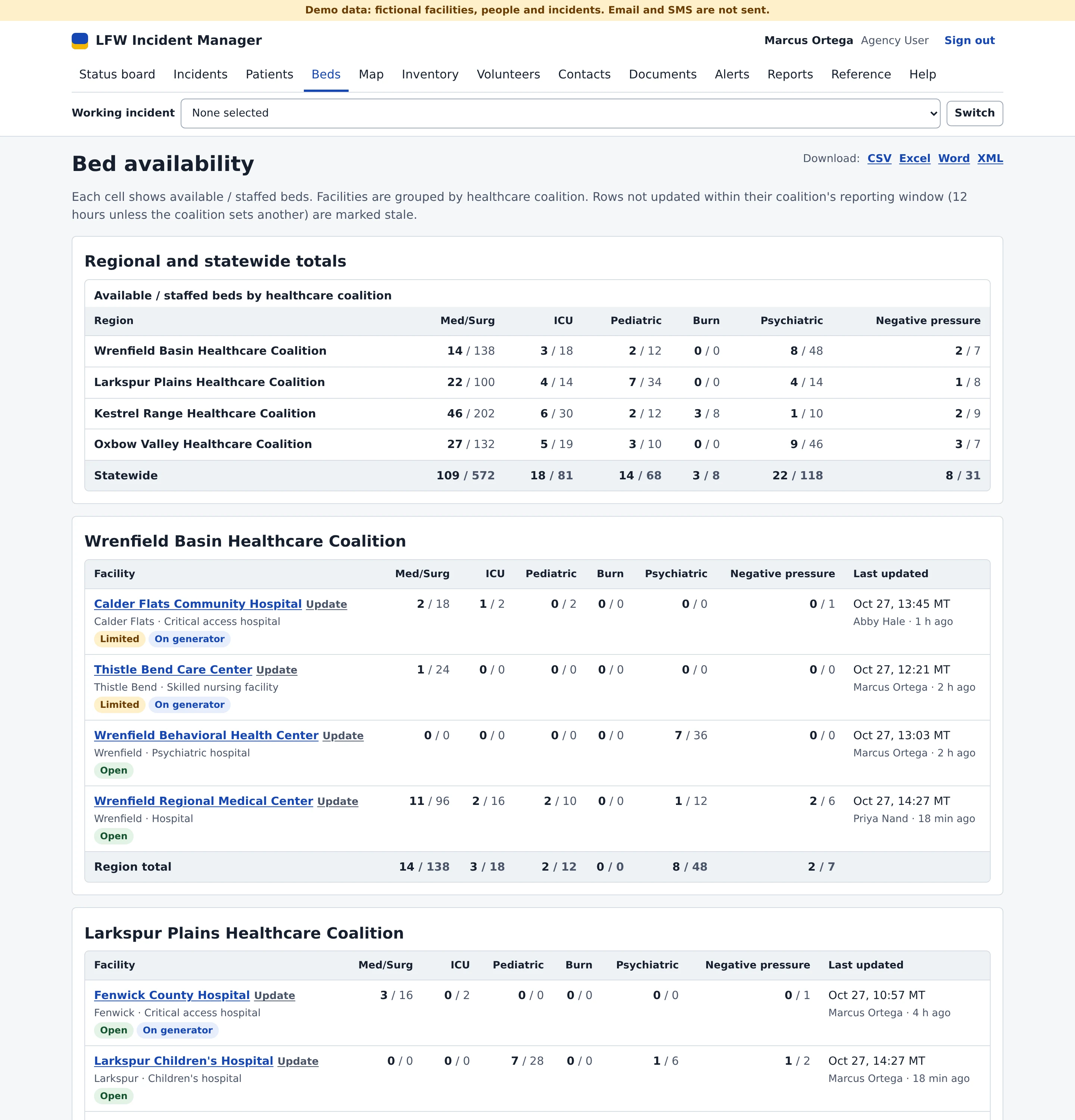
Task: Go to the Reference tab
Action: point(861,74)
